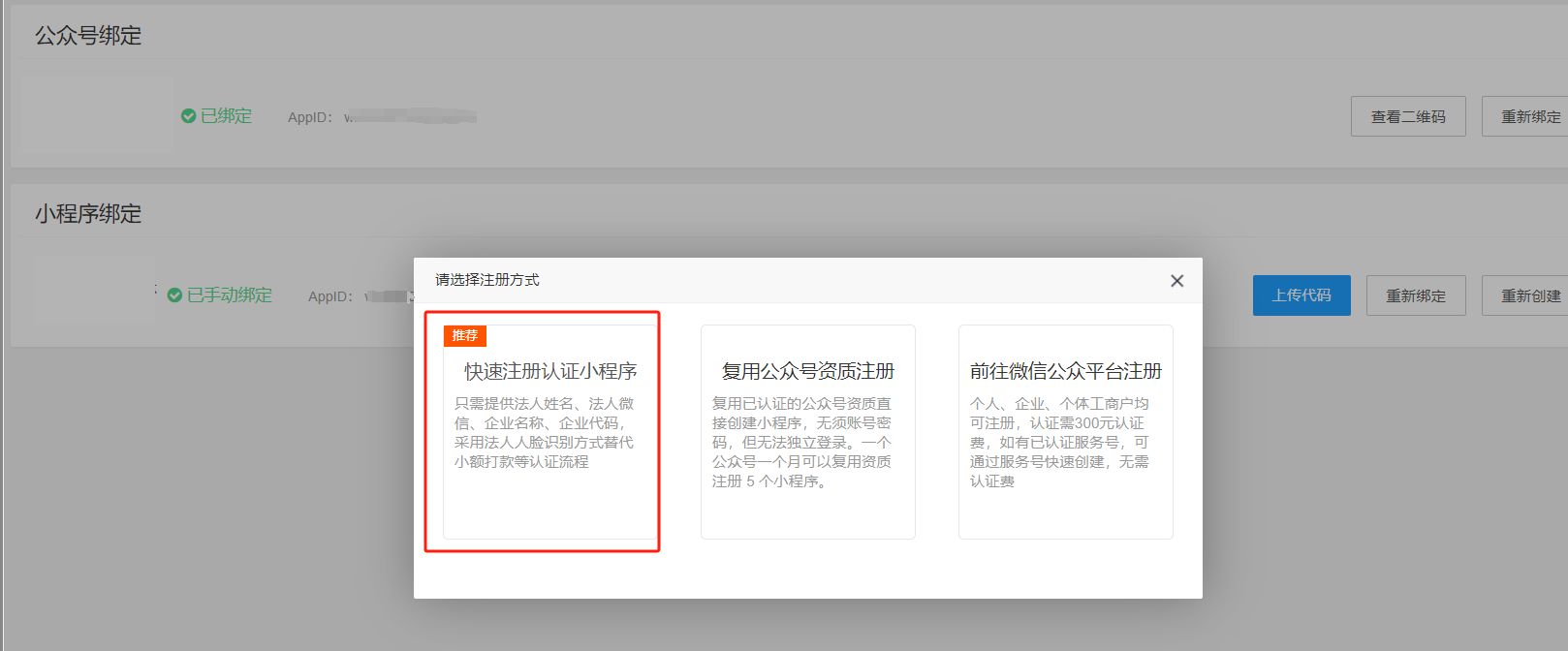The height and width of the screenshot is (651, 1568).
Task: Click the 已手动绑定 status label
Action: tap(229, 295)
